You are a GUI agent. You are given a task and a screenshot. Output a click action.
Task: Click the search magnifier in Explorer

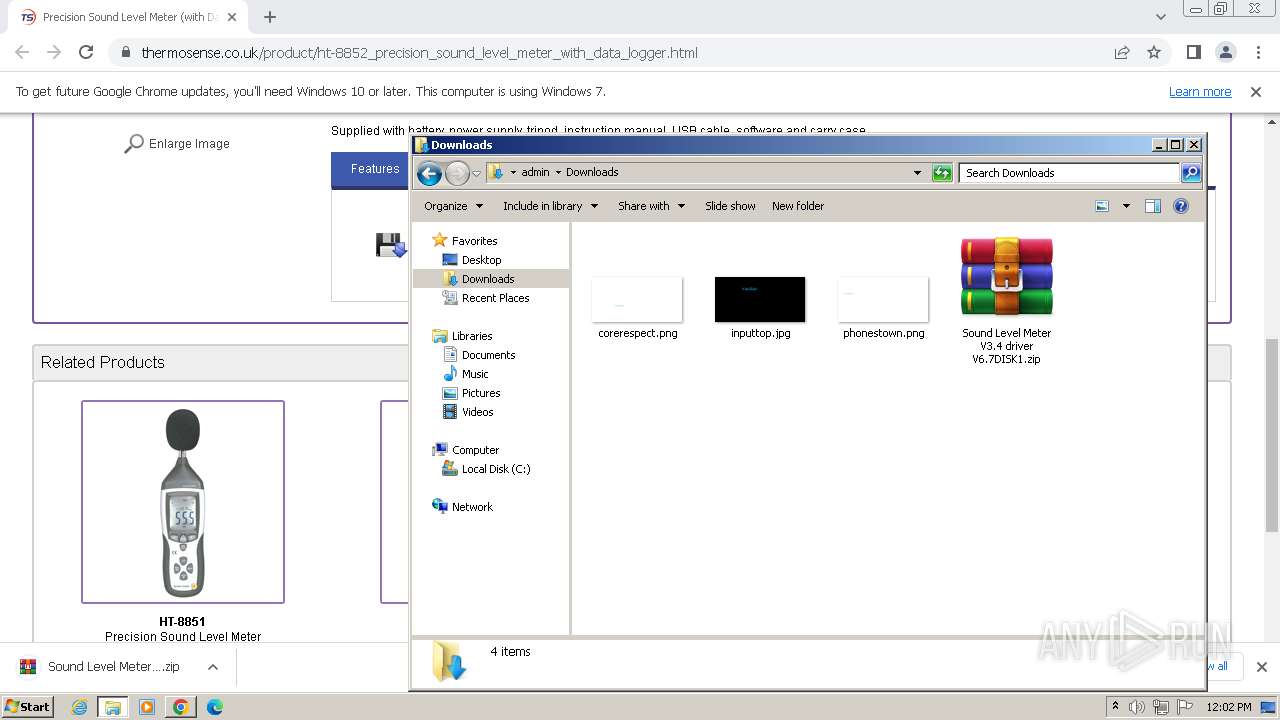pos(1190,173)
